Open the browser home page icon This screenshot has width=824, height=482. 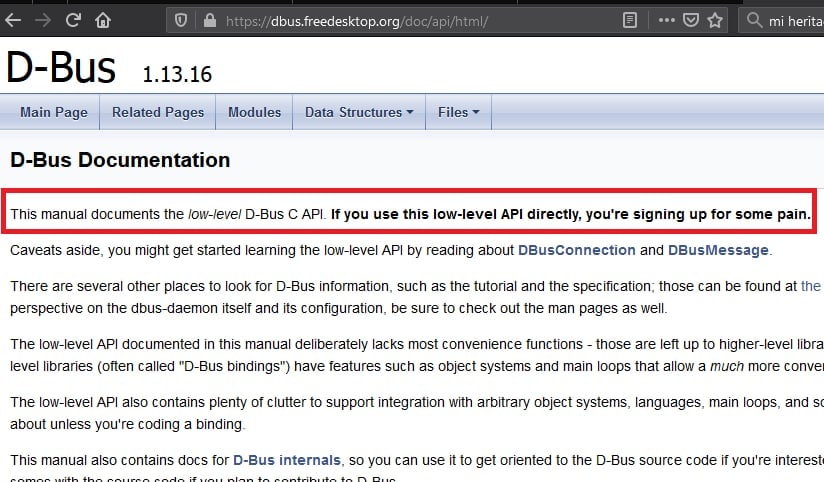coord(103,20)
